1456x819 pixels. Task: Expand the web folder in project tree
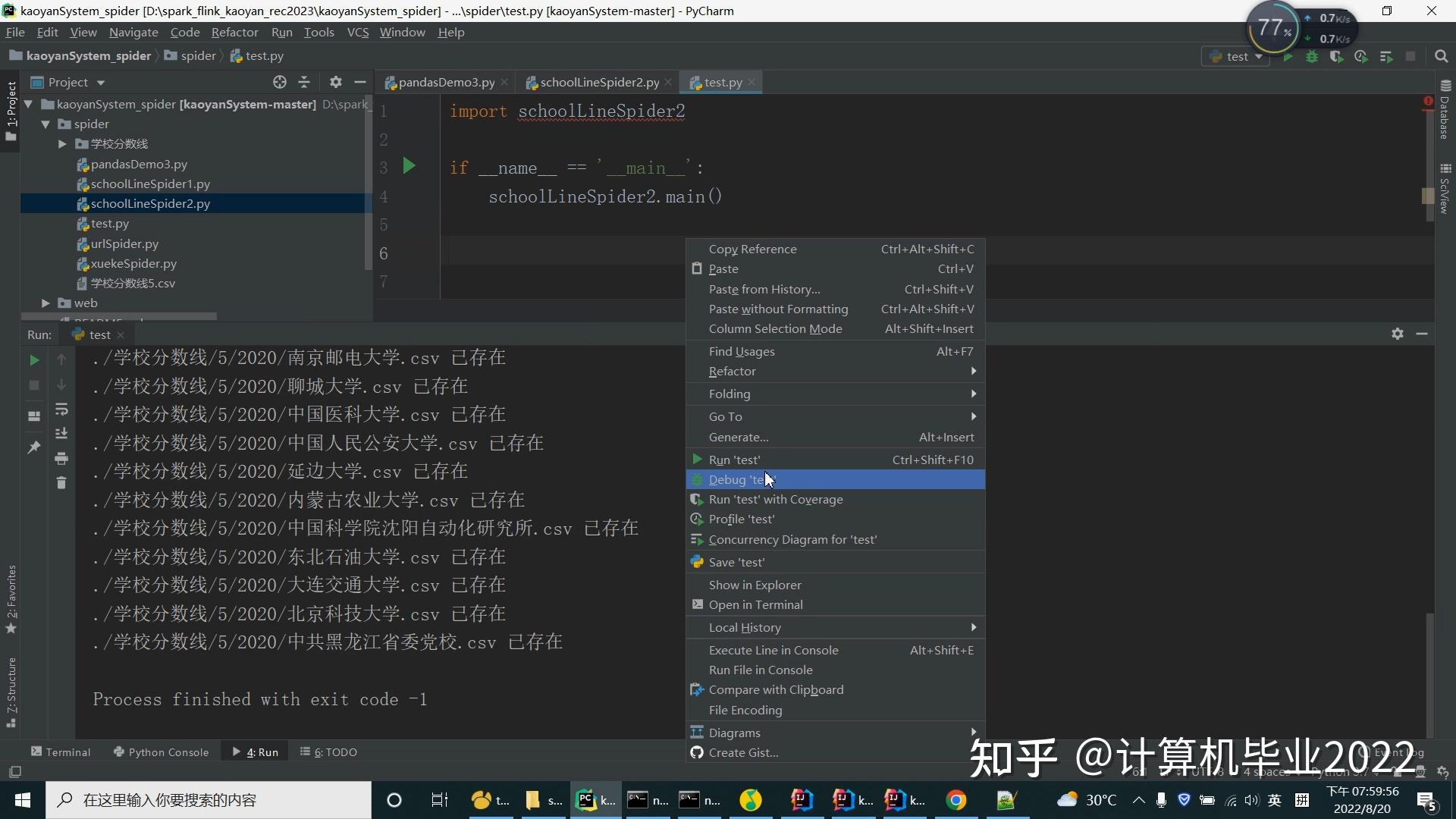tap(45, 303)
